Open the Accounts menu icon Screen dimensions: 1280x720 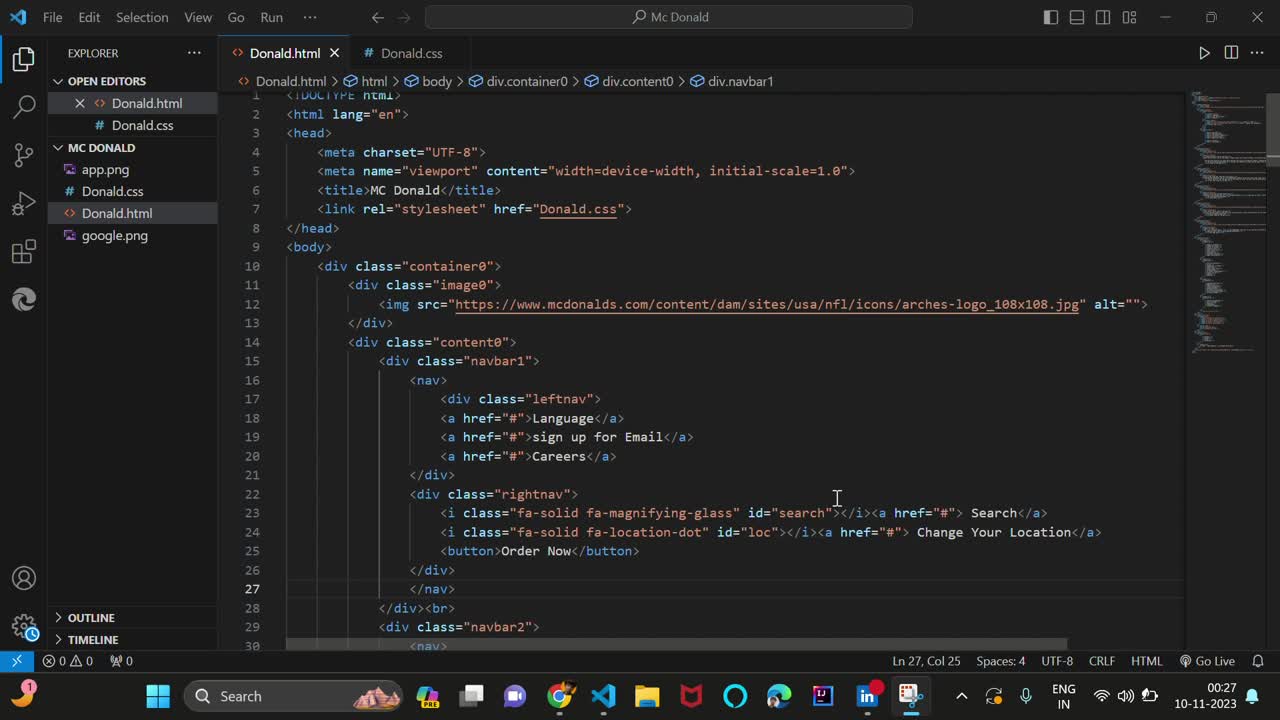tap(24, 578)
